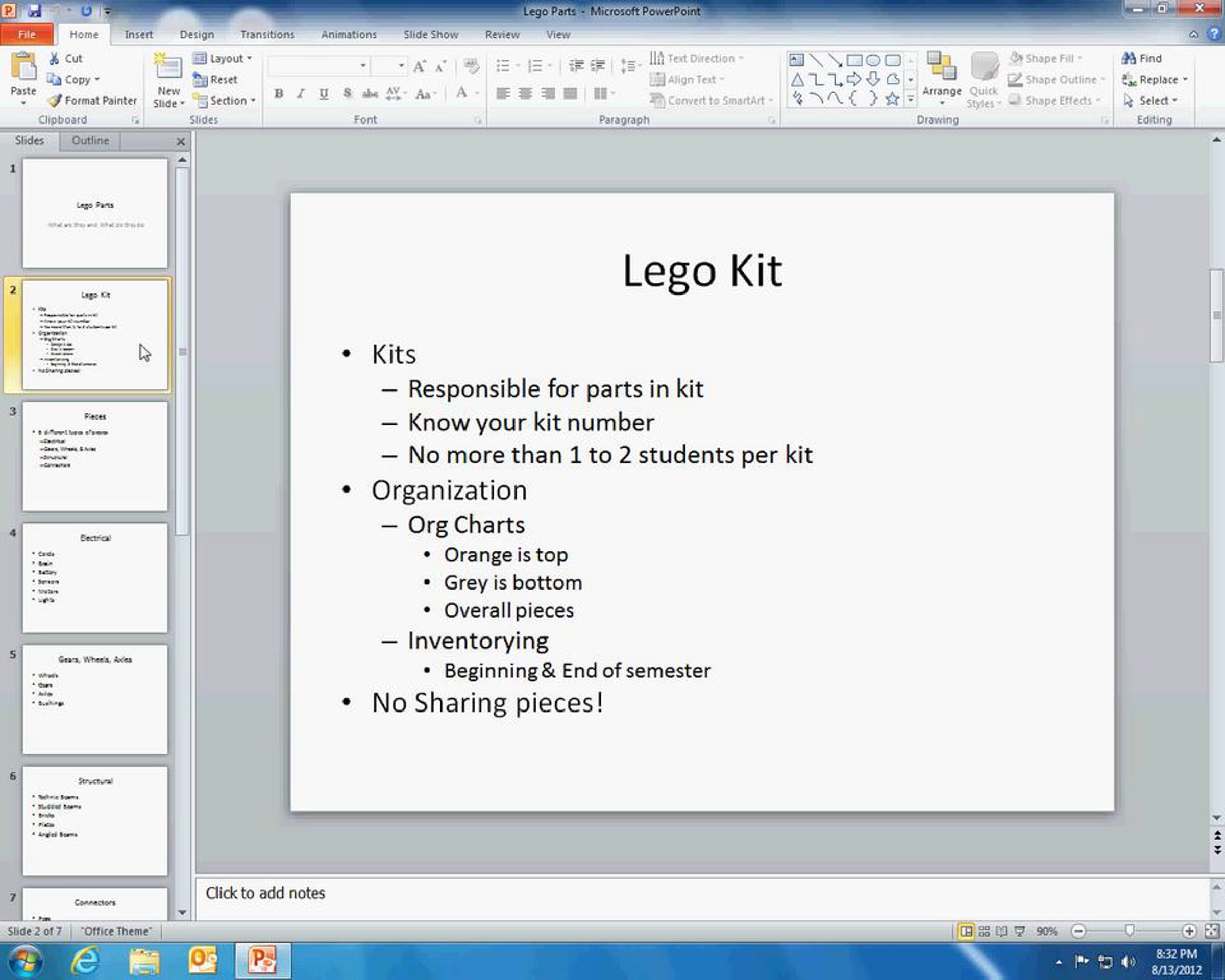Switch to the Outline pane tab
Image resolution: width=1225 pixels, height=980 pixels.
(x=90, y=140)
